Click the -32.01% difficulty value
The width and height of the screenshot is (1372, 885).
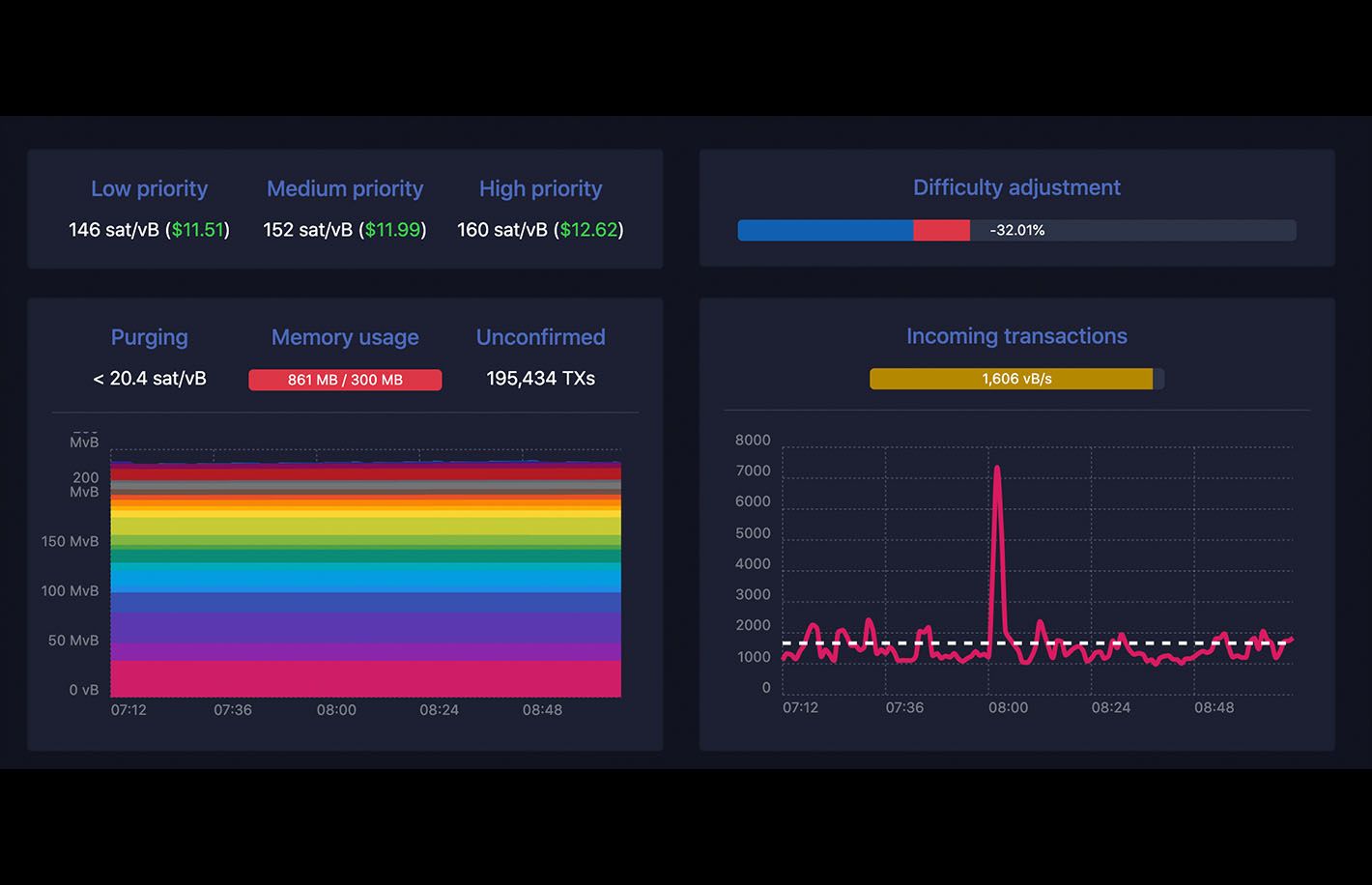(x=1016, y=230)
